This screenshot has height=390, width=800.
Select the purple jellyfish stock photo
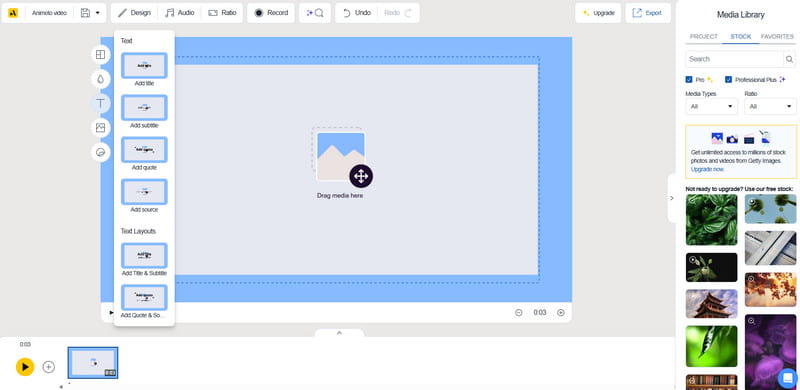click(770, 352)
